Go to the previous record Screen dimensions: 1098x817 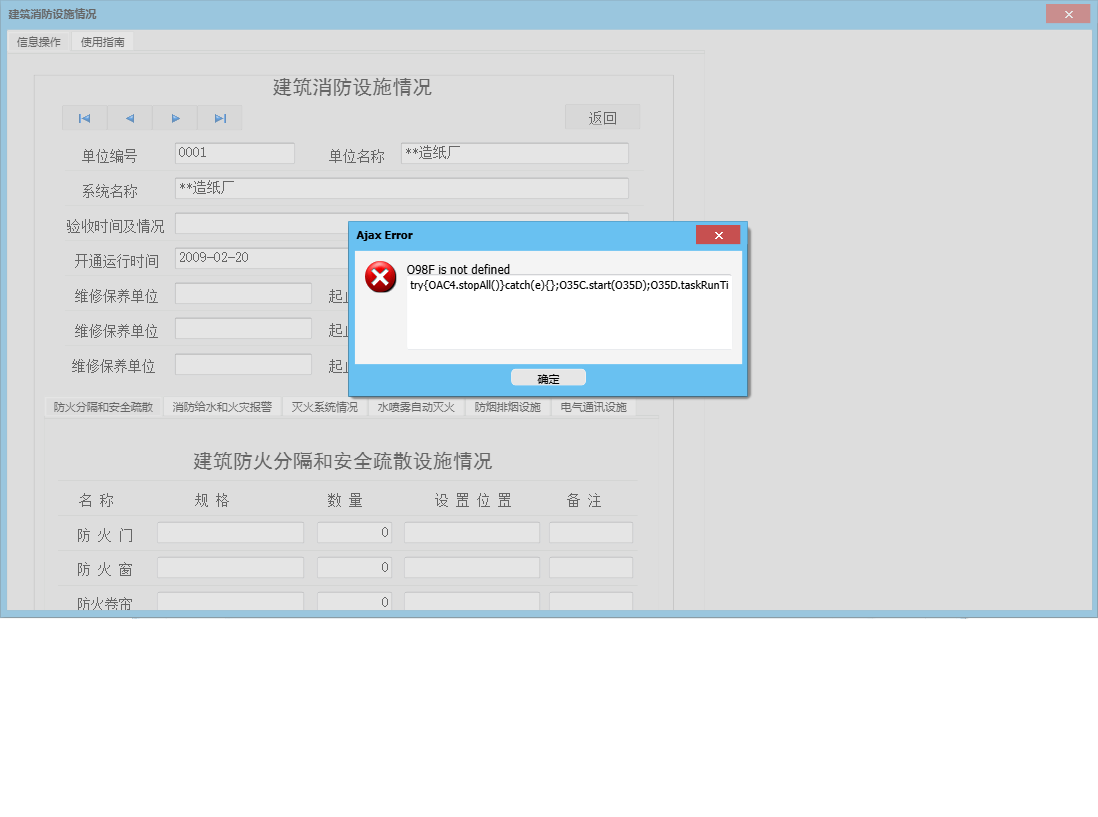click(129, 117)
